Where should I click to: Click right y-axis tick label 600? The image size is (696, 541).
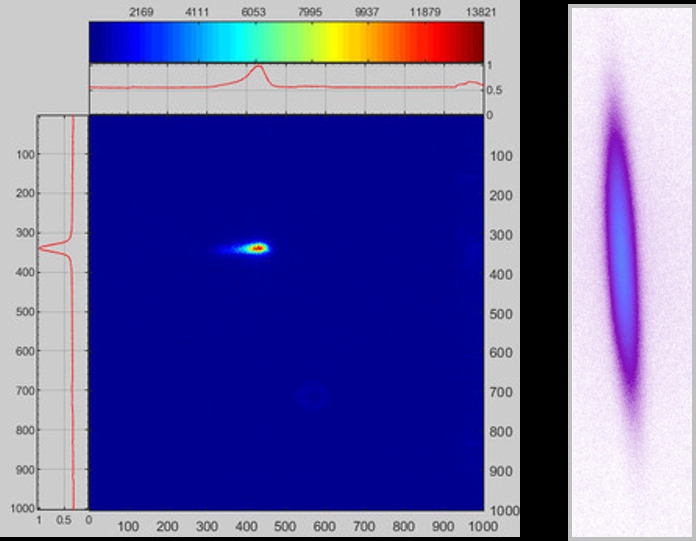point(501,353)
